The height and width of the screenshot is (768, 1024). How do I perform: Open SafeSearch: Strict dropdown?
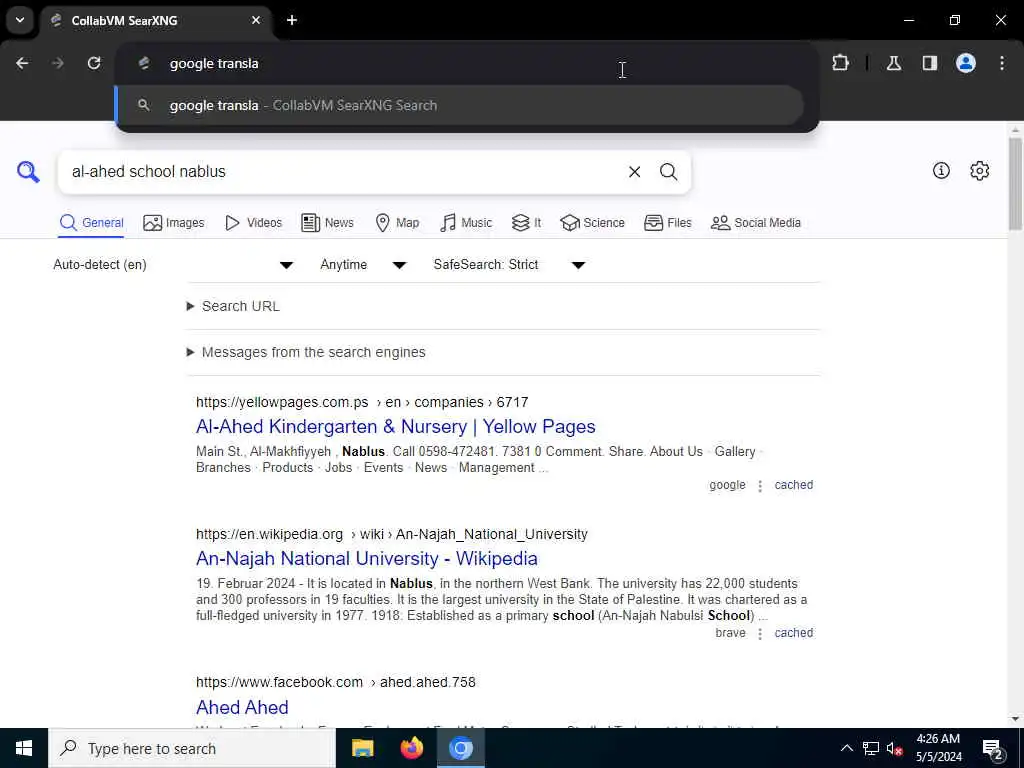pos(509,264)
